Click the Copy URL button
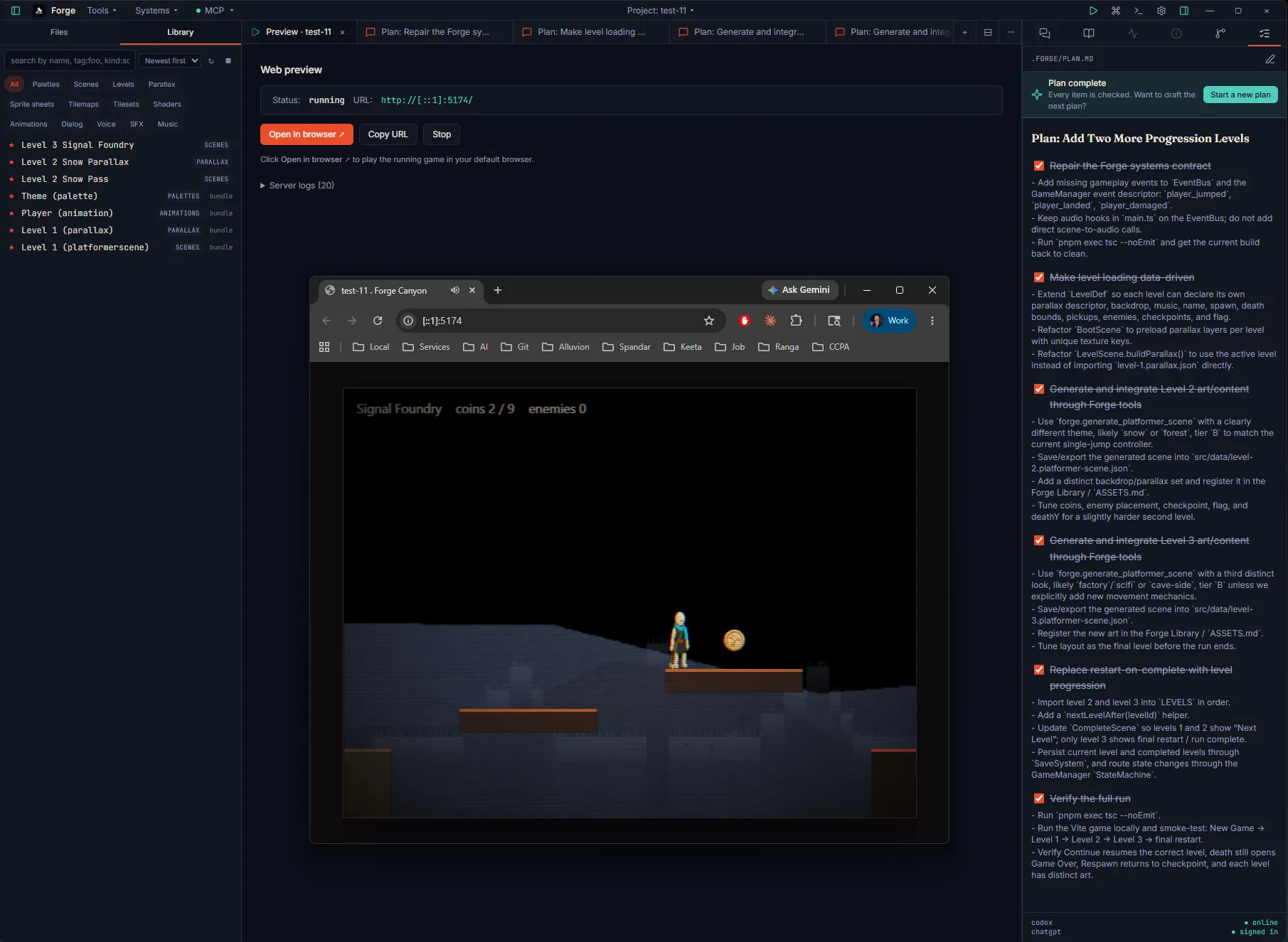This screenshot has width=1288, height=942. pos(388,134)
